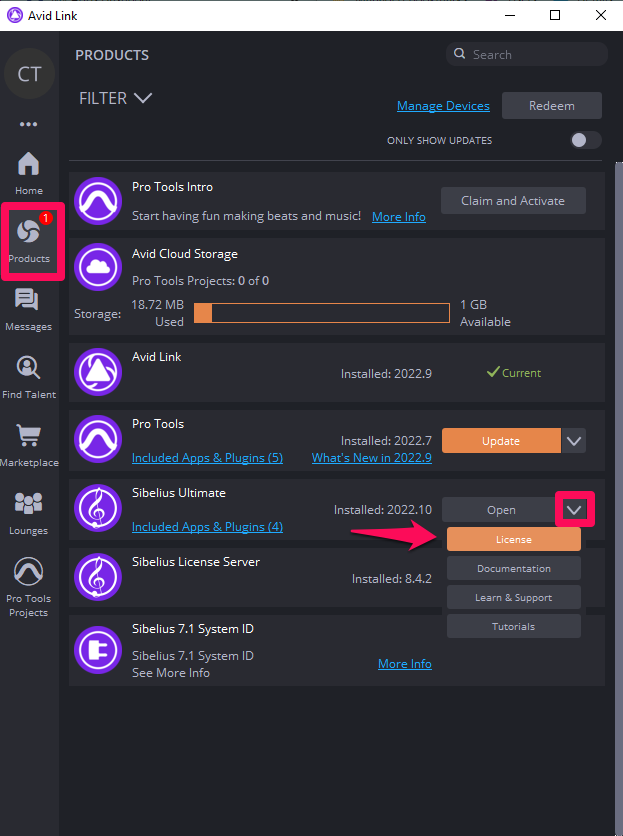This screenshot has width=623, height=836.
Task: Choose Documentation from the dropdown menu
Action: 513,568
